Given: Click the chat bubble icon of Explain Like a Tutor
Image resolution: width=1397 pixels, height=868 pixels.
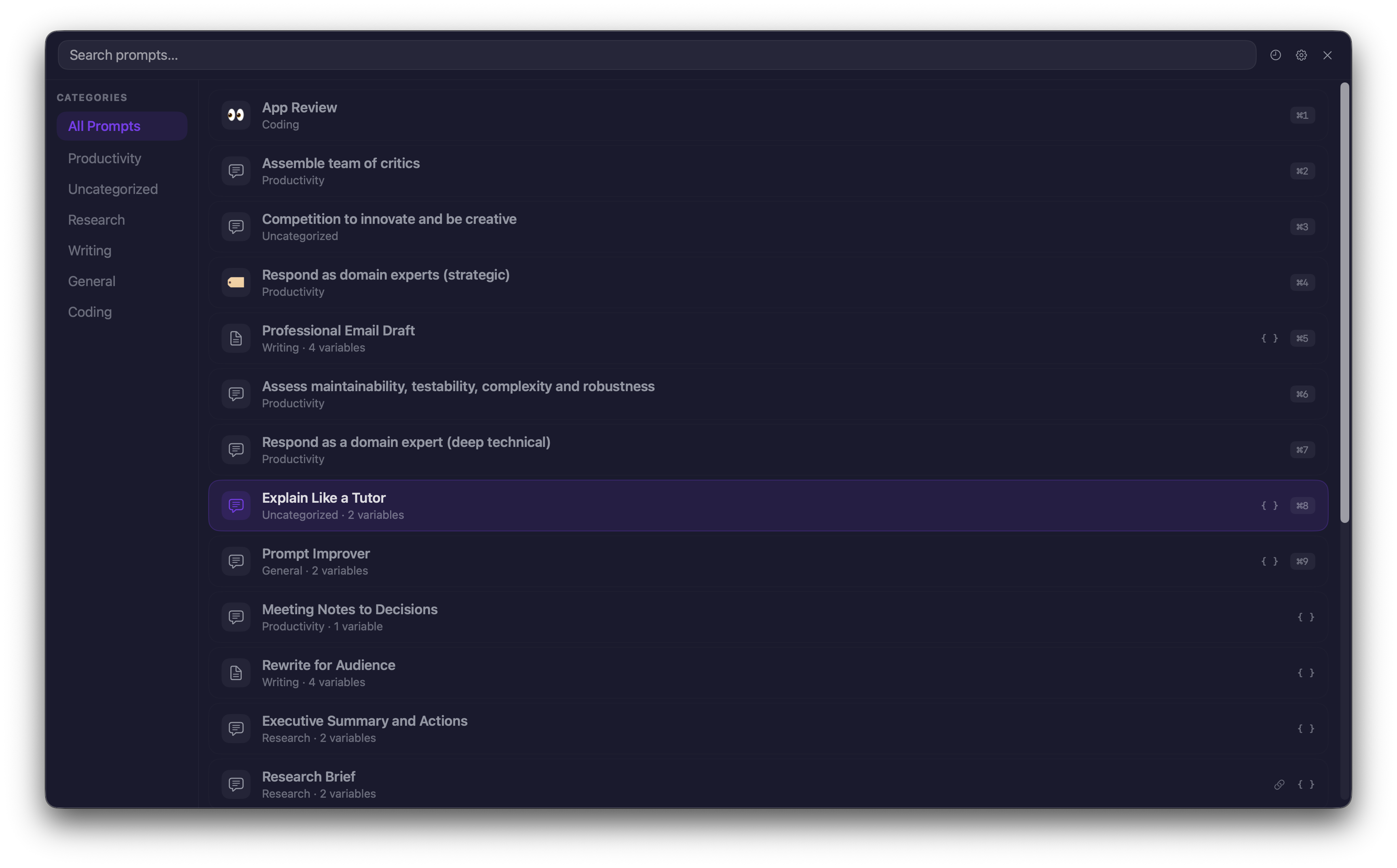Looking at the screenshot, I should [236, 505].
